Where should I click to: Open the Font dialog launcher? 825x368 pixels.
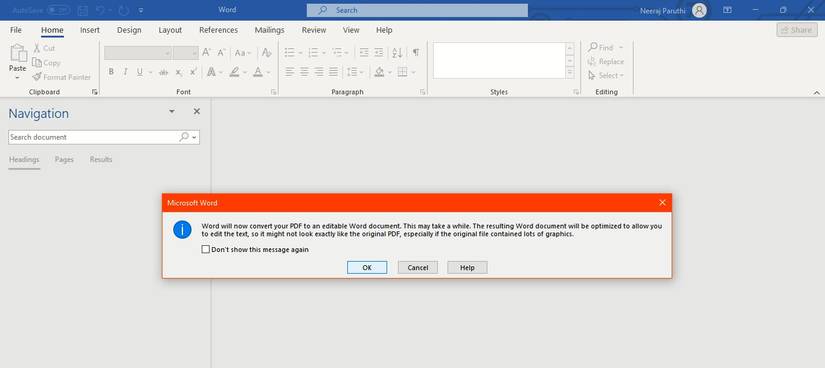click(274, 92)
